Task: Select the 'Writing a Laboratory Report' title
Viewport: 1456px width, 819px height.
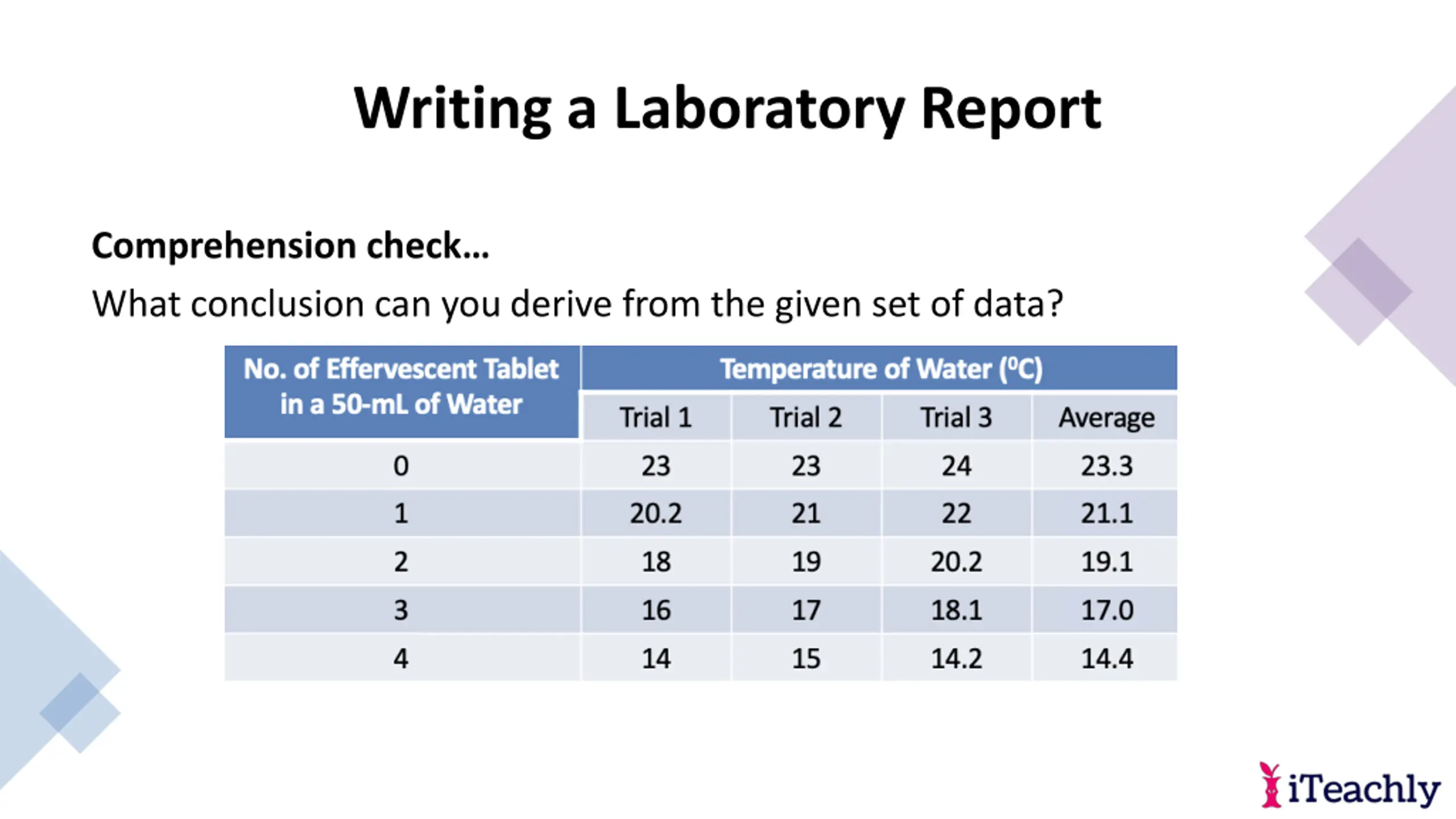Action: pyautogui.click(x=727, y=108)
